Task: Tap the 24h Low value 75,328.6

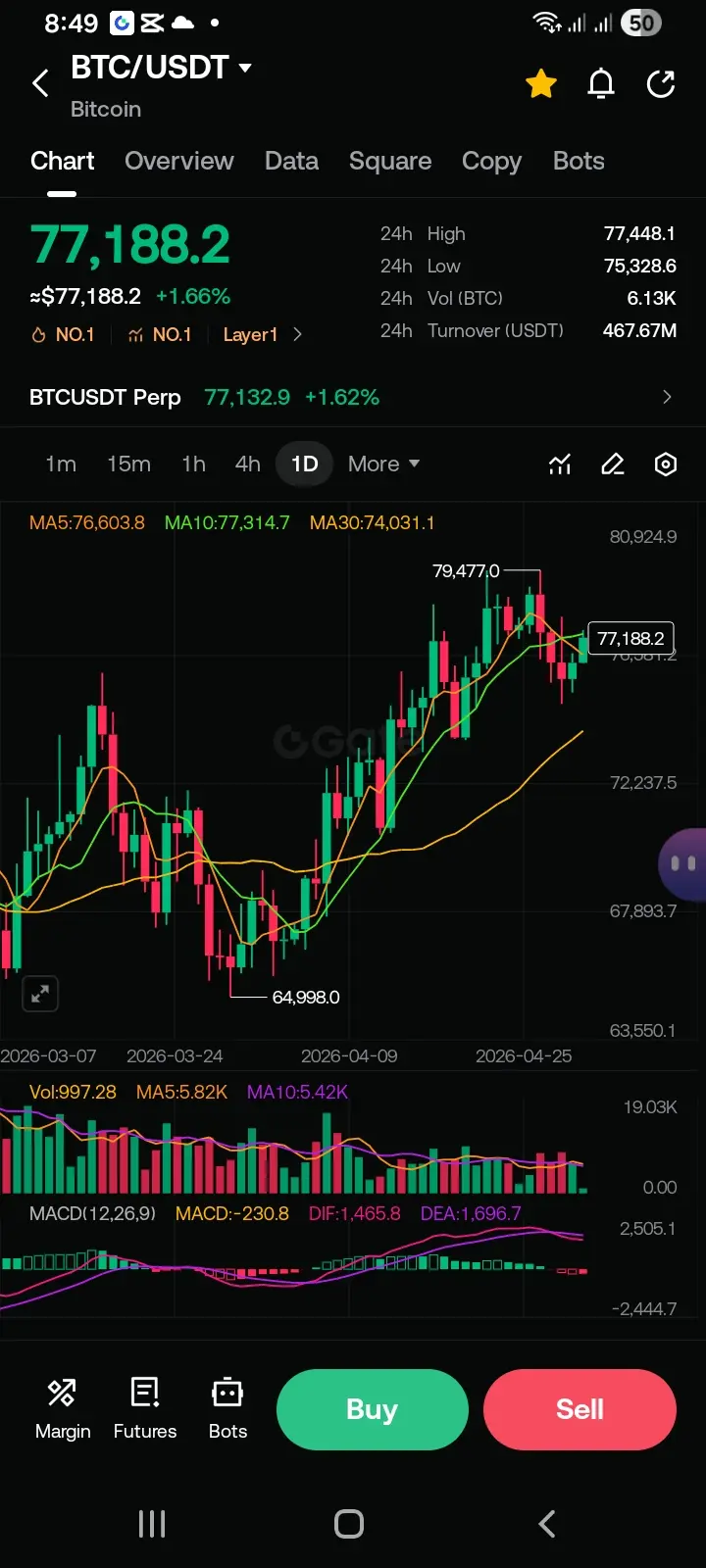Action: click(639, 266)
